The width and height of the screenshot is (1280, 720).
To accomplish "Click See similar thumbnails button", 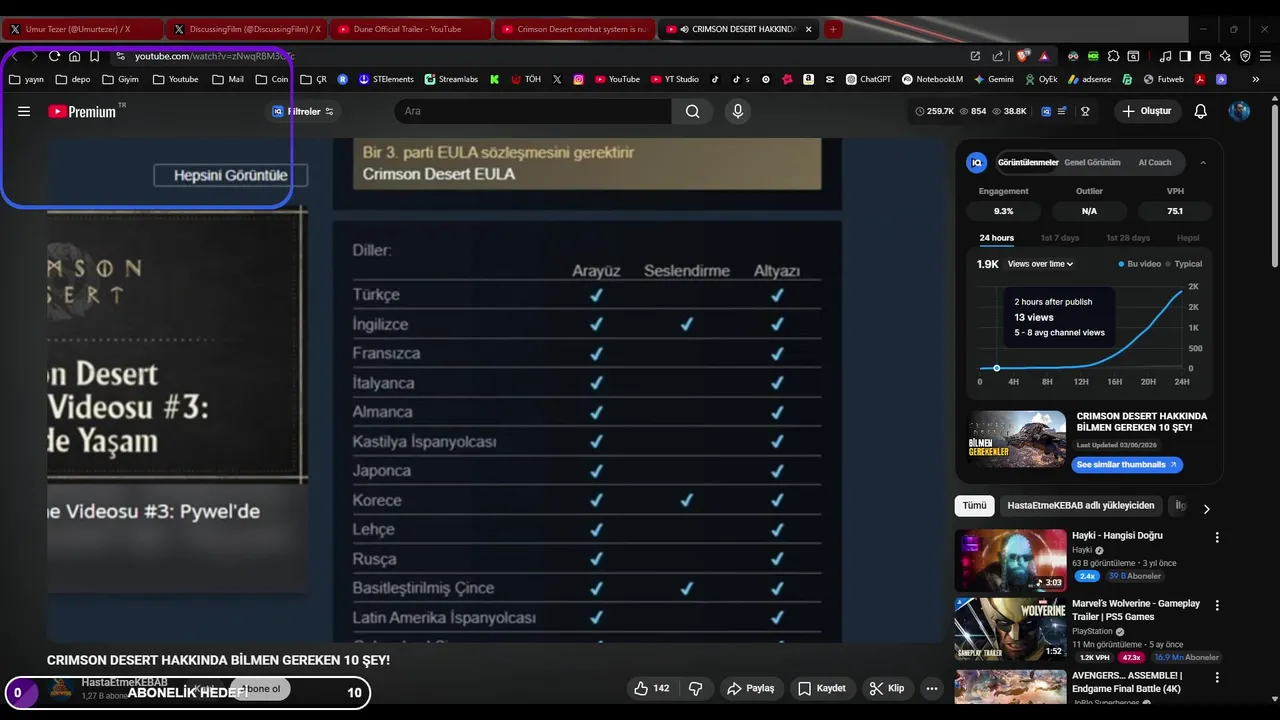I will click(x=1127, y=465).
